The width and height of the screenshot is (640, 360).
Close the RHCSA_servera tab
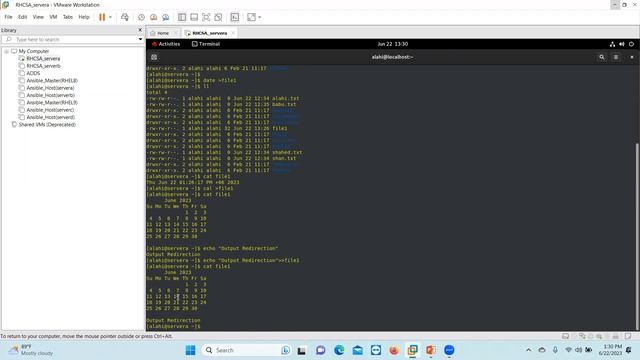(x=233, y=33)
